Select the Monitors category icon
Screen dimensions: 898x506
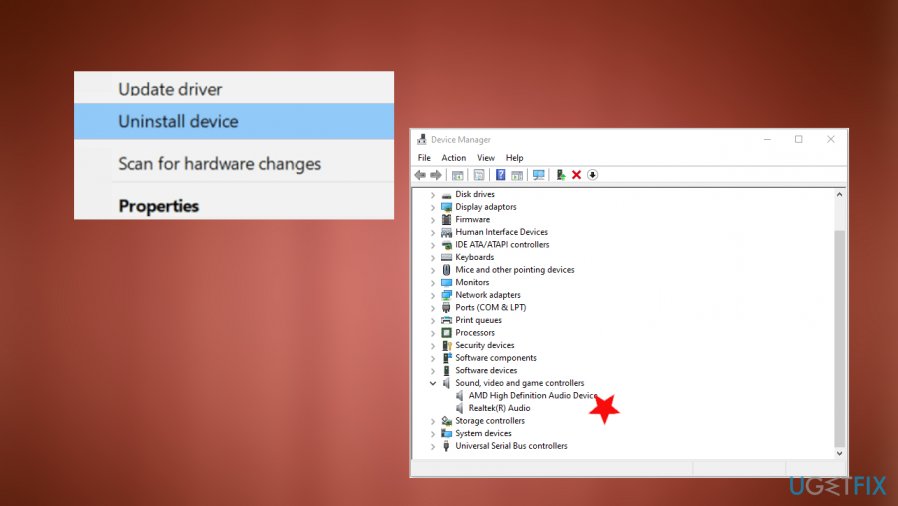click(447, 283)
